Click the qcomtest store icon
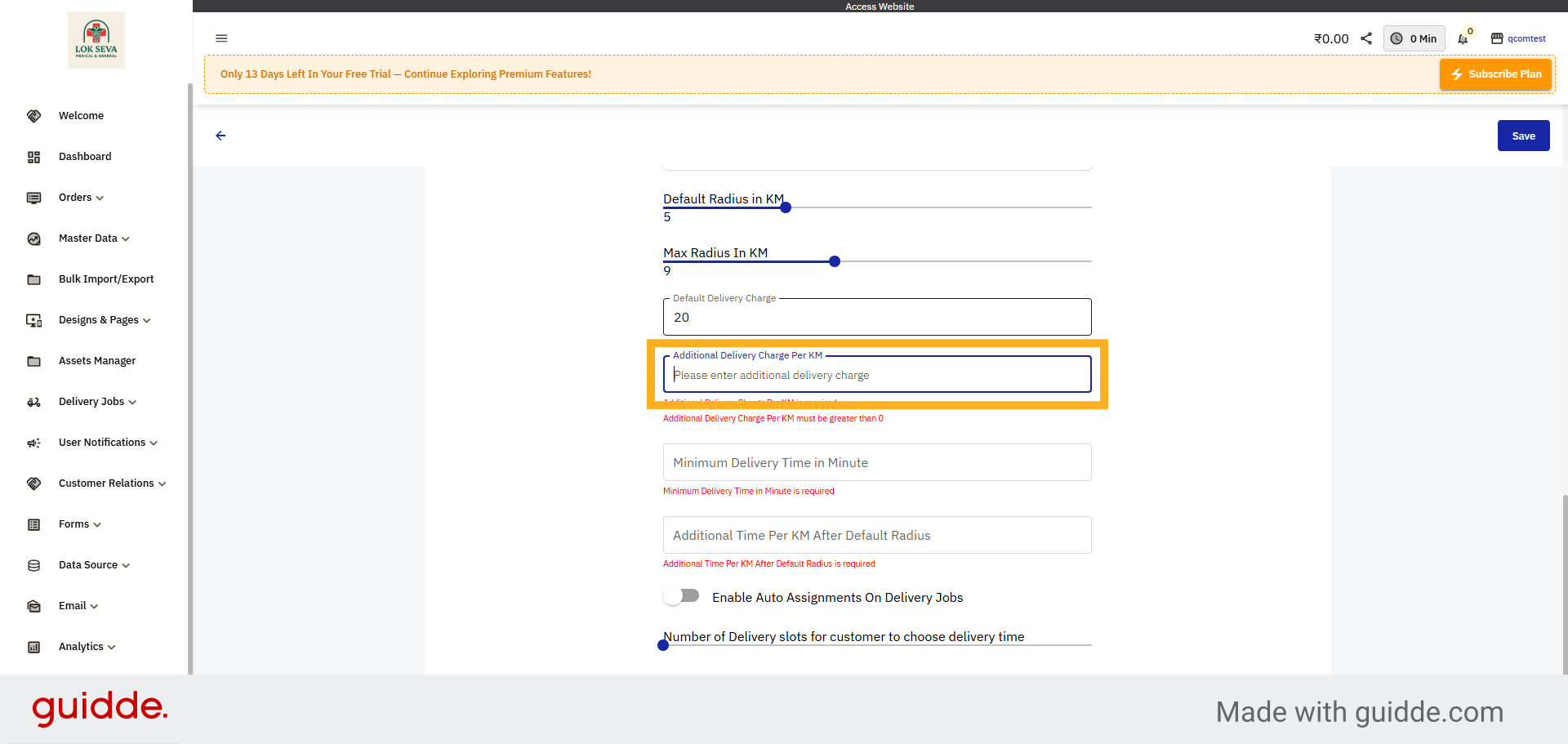This screenshot has height=744, width=1568. click(x=1497, y=38)
